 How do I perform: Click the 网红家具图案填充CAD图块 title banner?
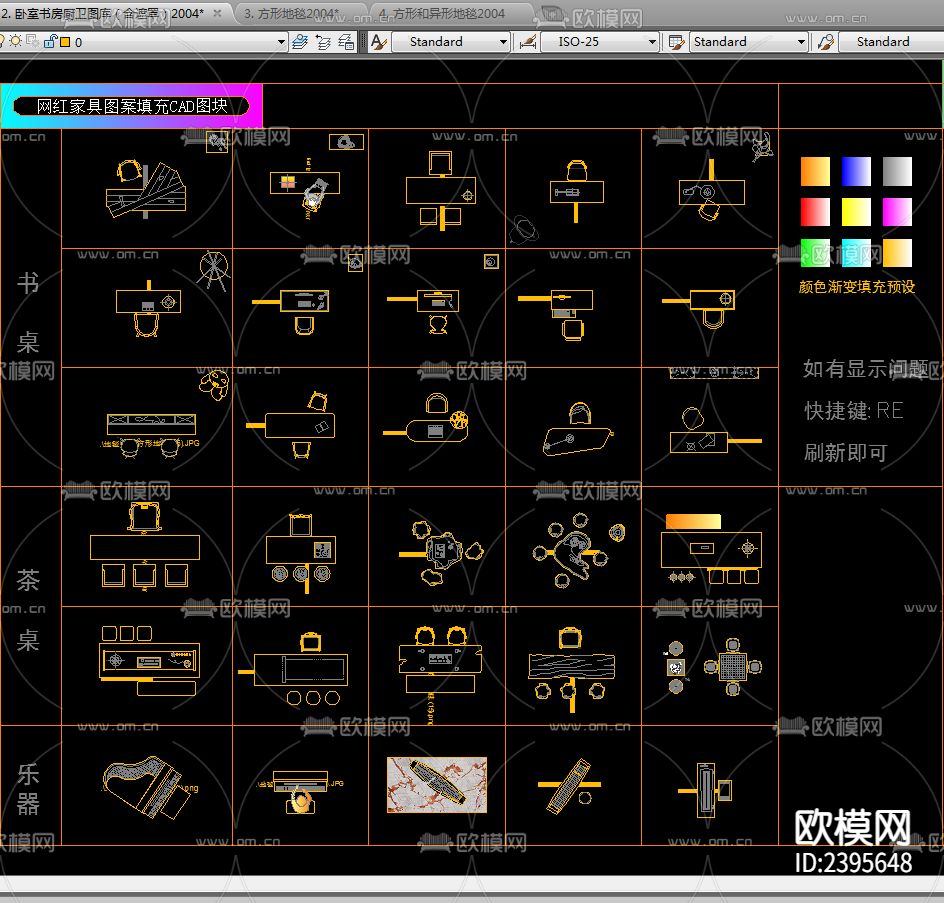coord(131,106)
